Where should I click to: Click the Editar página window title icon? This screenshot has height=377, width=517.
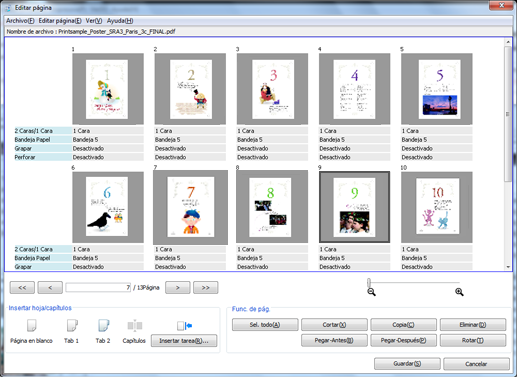click(x=8, y=8)
